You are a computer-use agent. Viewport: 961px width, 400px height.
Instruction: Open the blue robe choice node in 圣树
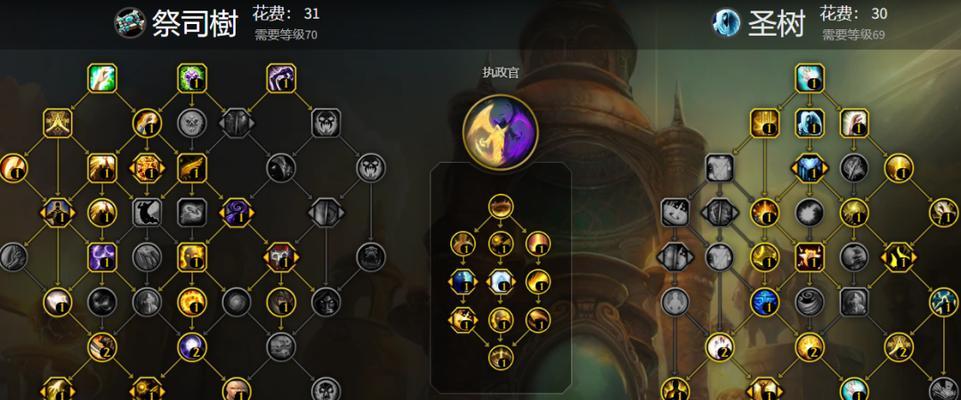pyautogui.click(x=810, y=168)
